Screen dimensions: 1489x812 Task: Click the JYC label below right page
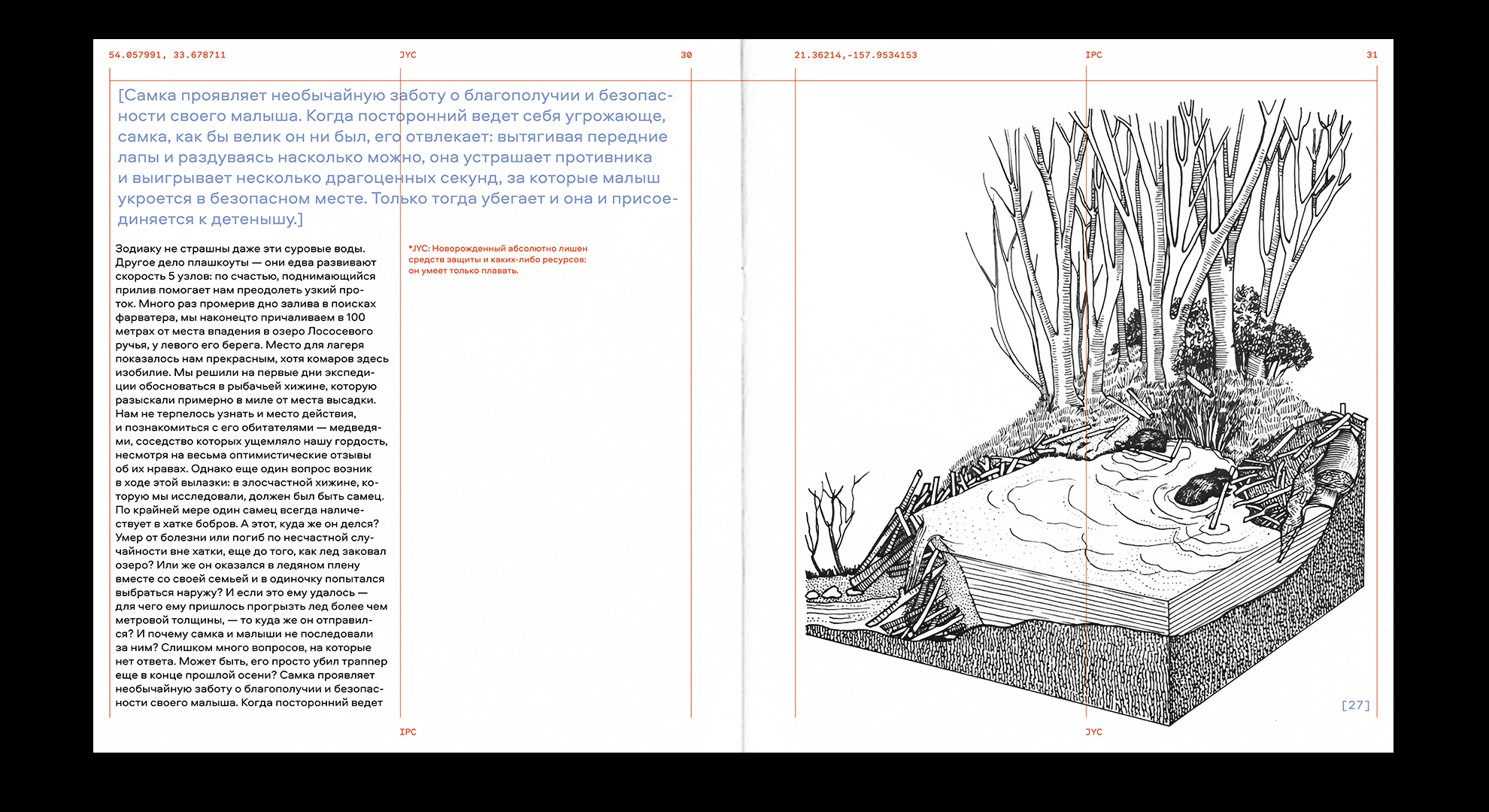pyautogui.click(x=1093, y=732)
